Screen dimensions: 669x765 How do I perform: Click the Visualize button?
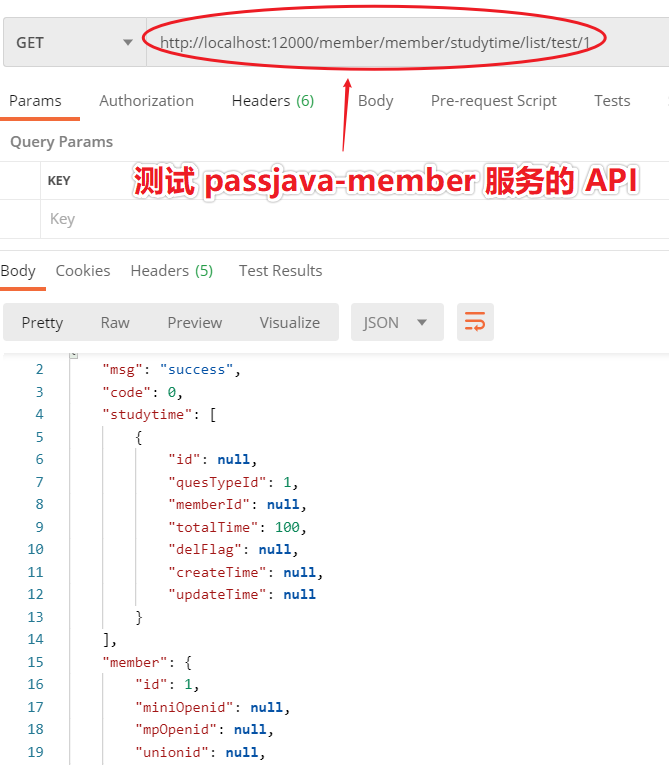tap(289, 322)
